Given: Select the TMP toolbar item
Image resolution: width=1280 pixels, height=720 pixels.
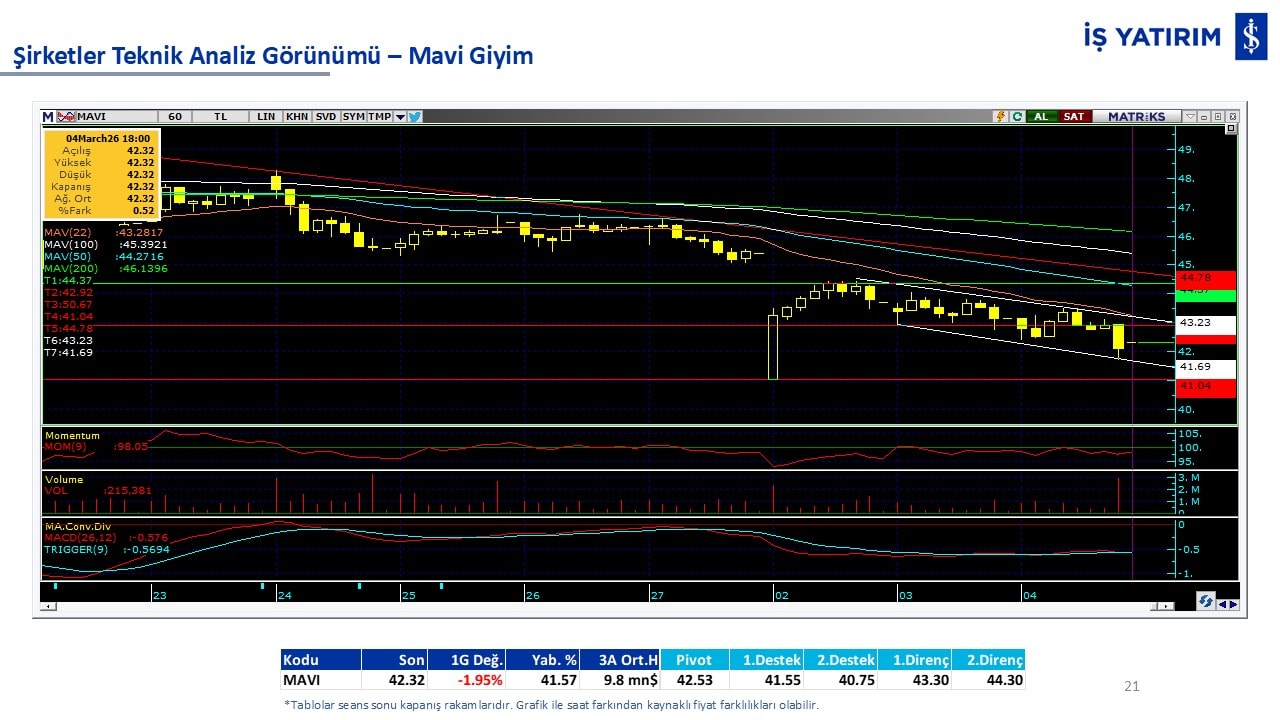Looking at the screenshot, I should [379, 116].
